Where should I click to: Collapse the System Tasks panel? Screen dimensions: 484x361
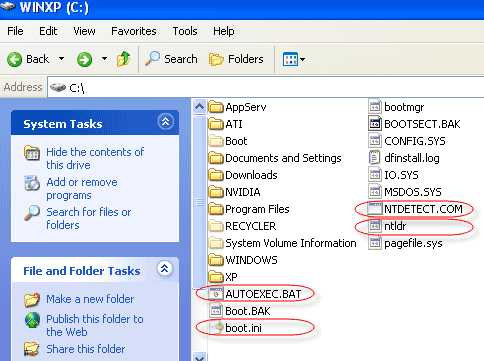click(166, 122)
